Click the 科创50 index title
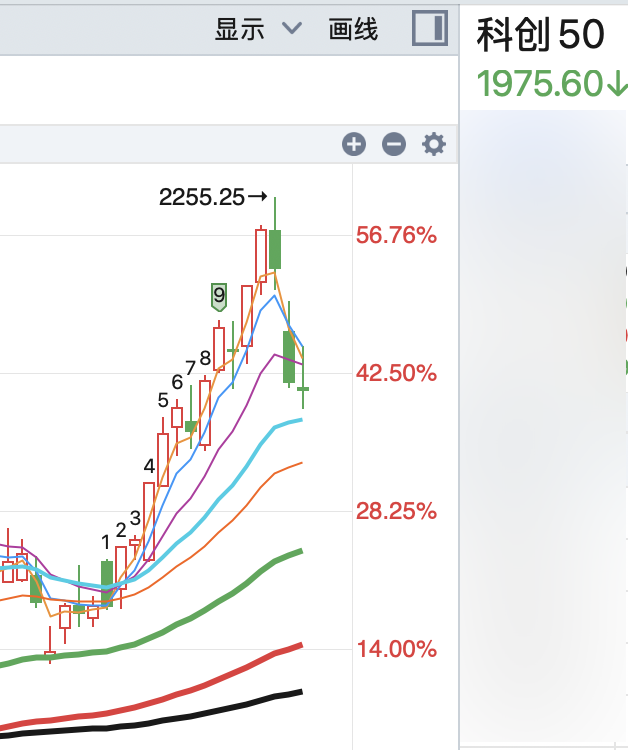The width and height of the screenshot is (628, 750). click(540, 34)
